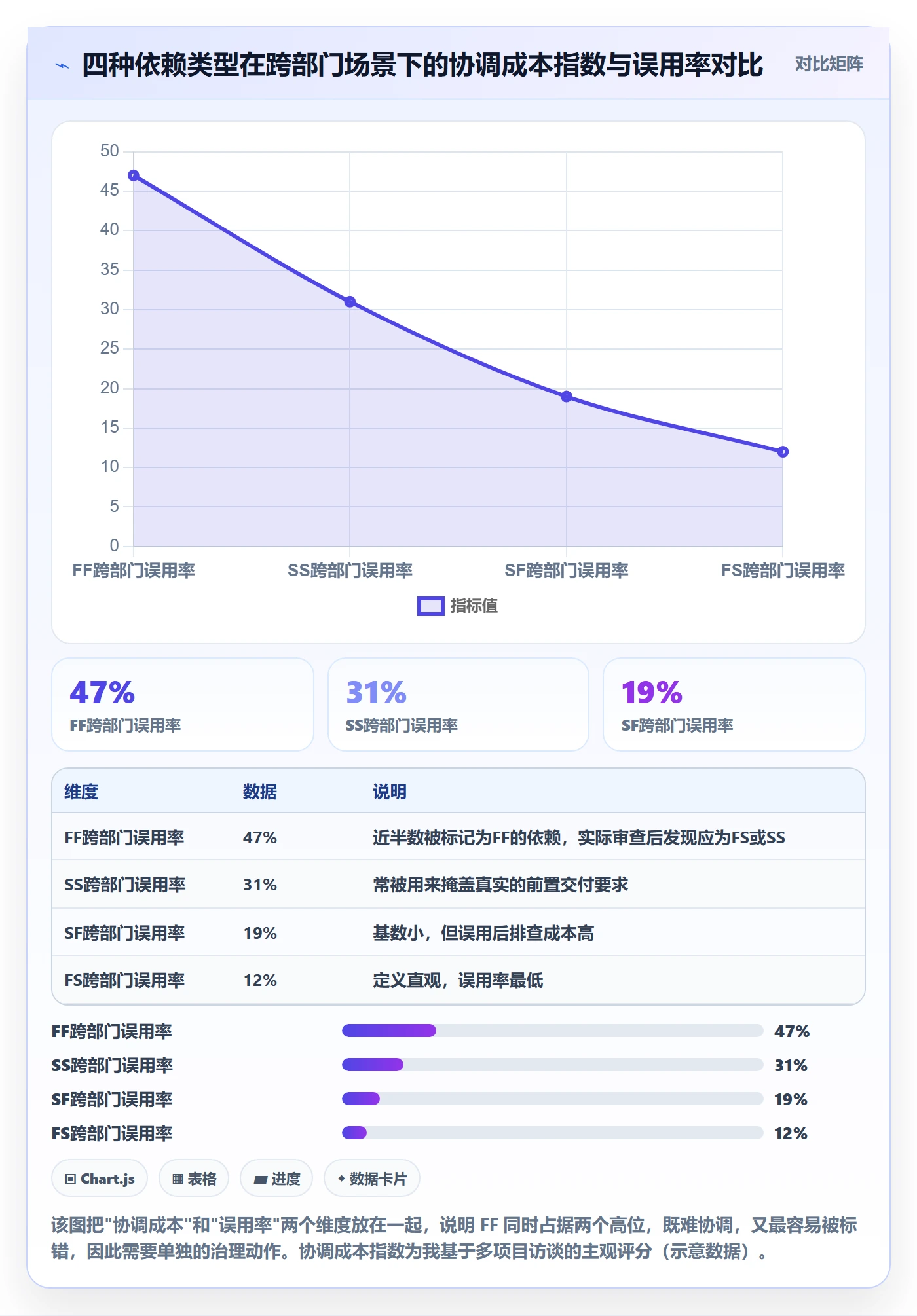The width and height of the screenshot is (917, 1316).
Task: Click the x-axis label SS跨部门误用率
Action: tap(350, 571)
